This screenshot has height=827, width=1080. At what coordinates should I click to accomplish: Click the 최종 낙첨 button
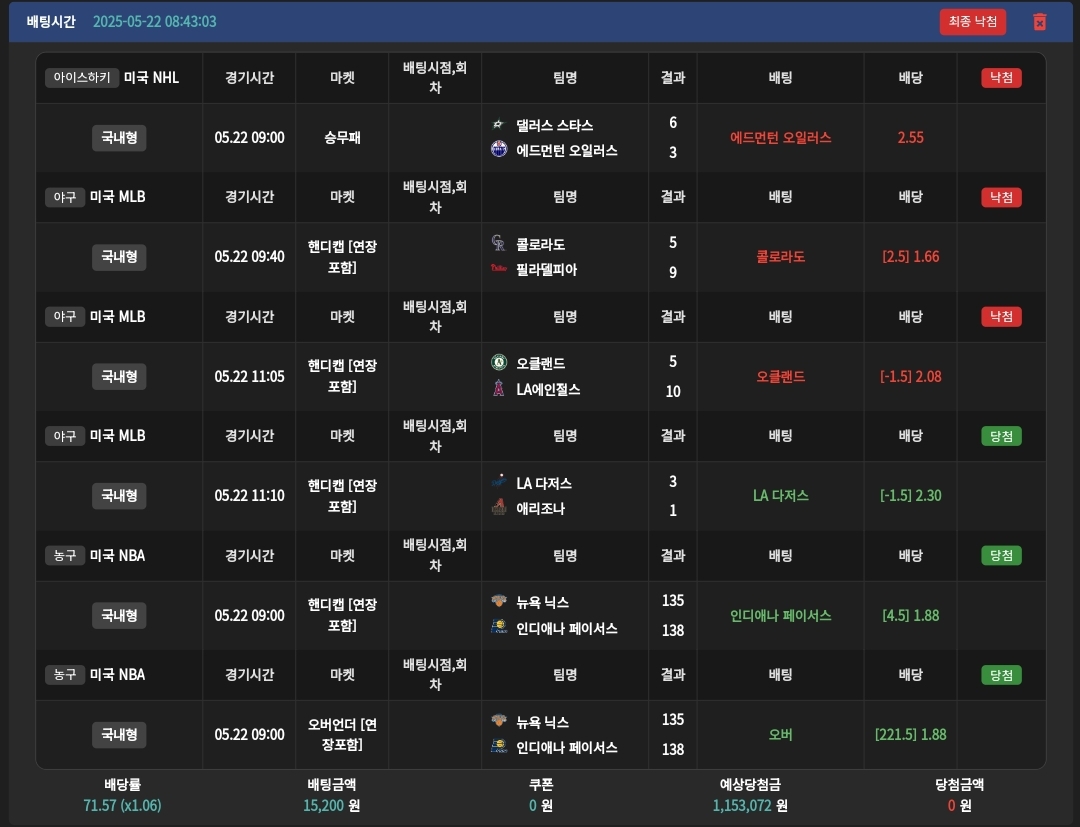(x=972, y=22)
